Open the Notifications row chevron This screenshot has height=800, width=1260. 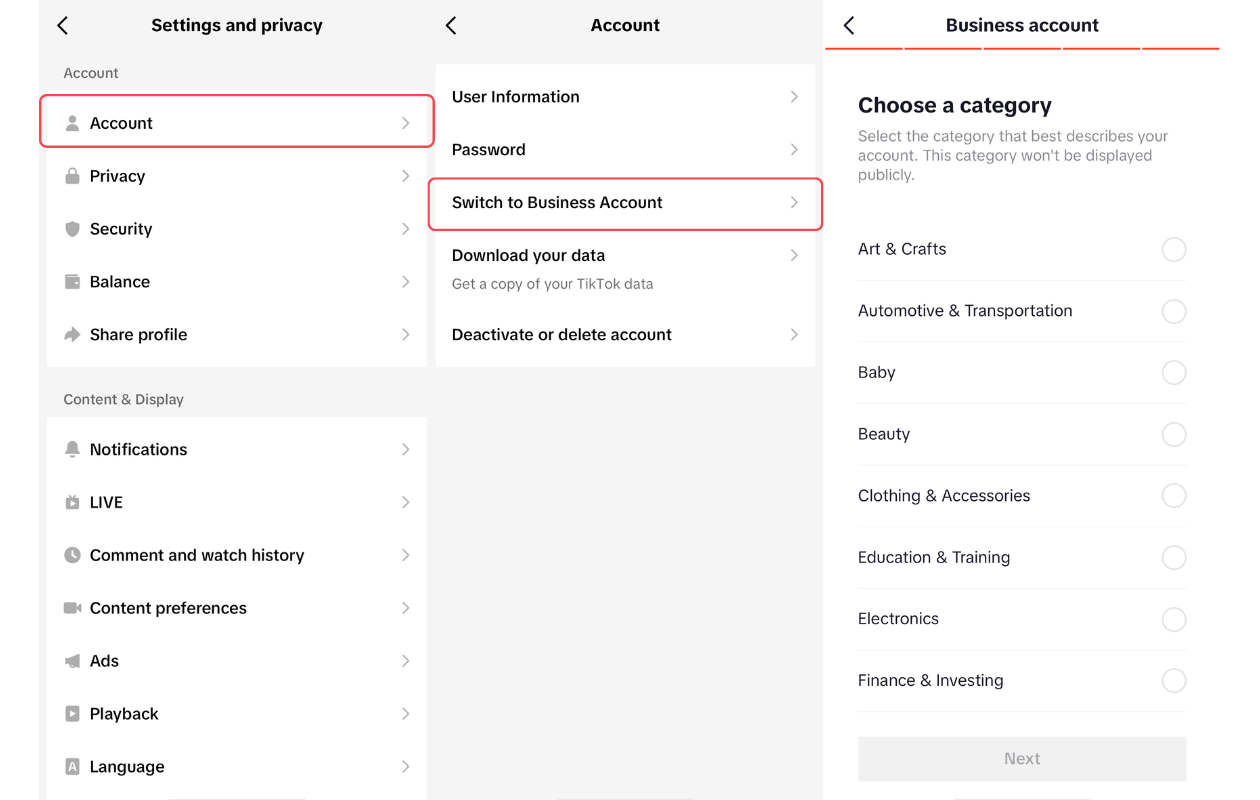(406, 450)
